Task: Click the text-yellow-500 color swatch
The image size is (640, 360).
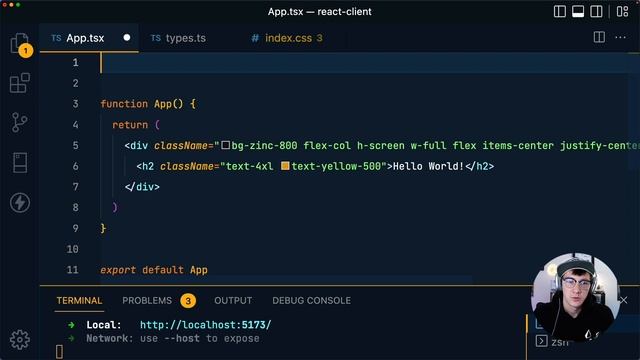Action: [x=285, y=166]
